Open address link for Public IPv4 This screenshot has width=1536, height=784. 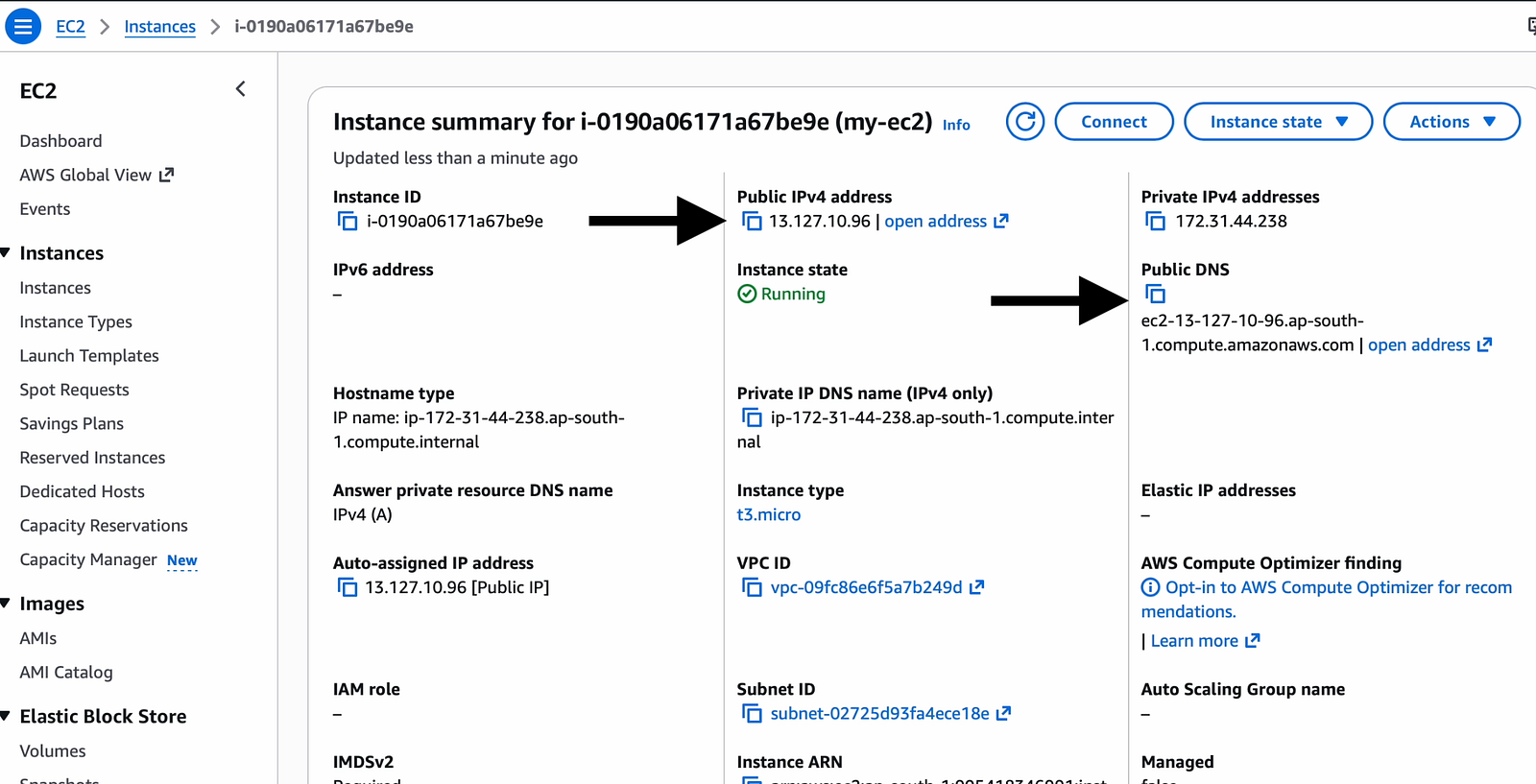[935, 222]
